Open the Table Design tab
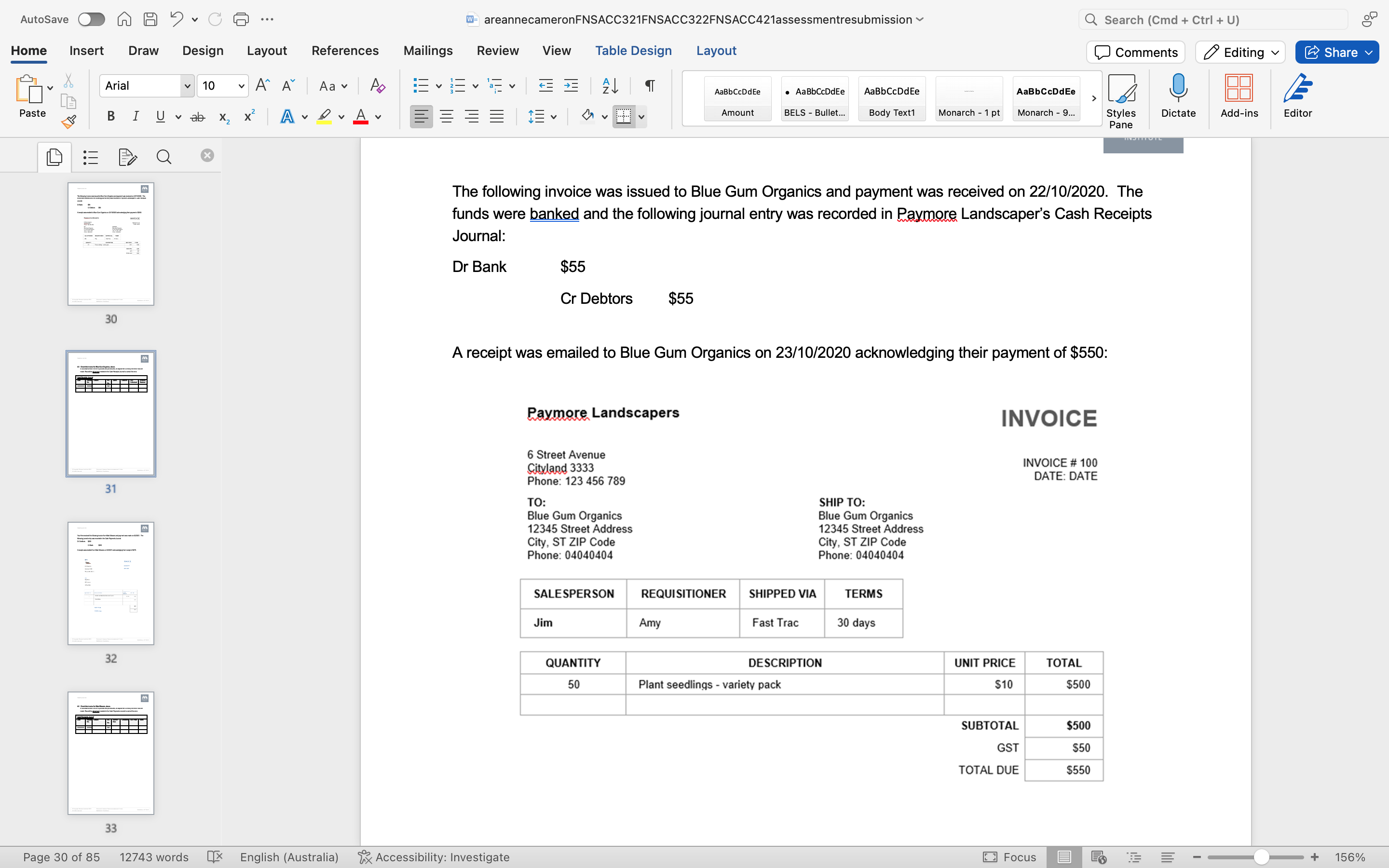1389x868 pixels. 632,51
